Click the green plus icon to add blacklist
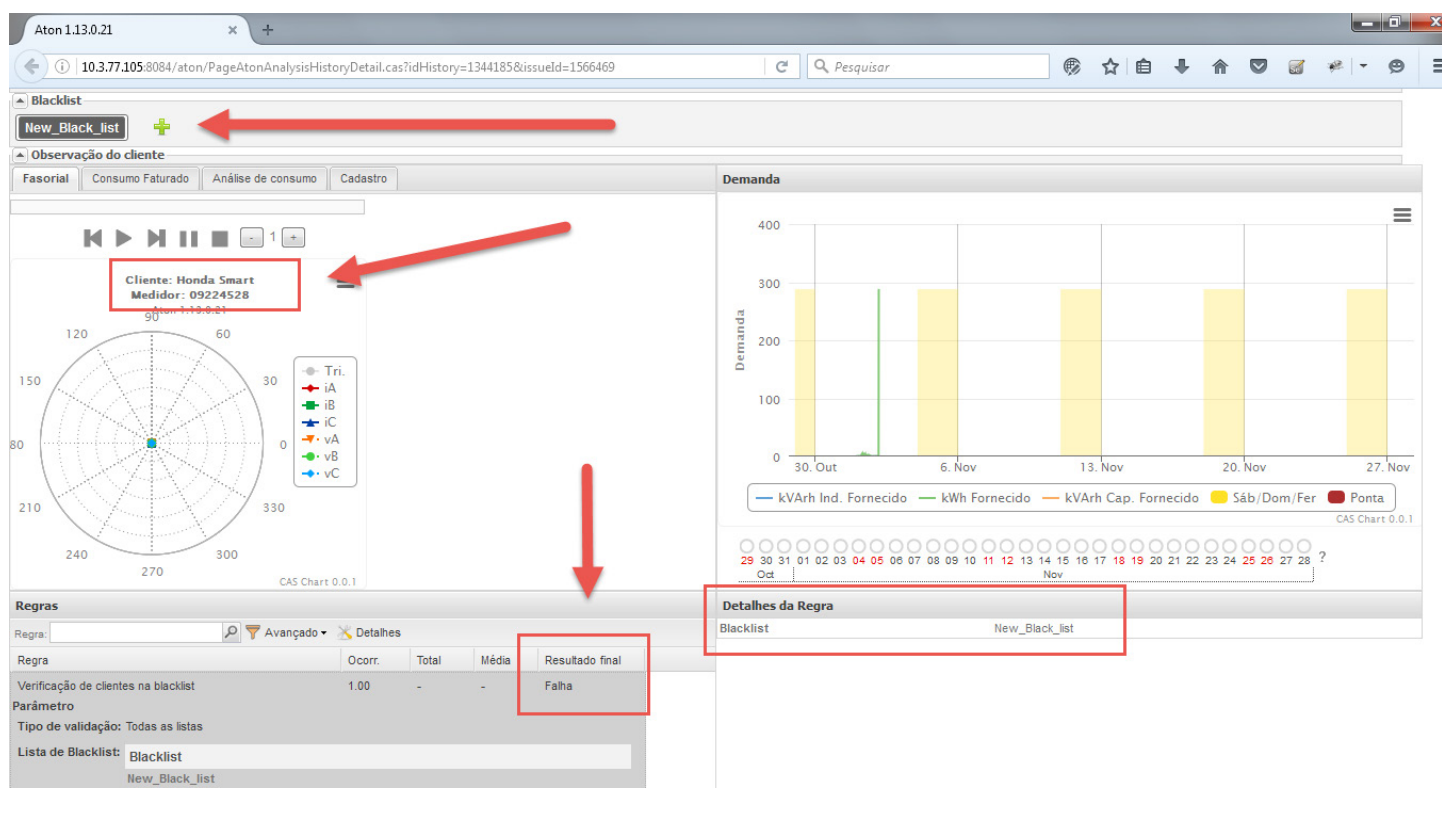The image size is (1442, 820). pos(162,127)
